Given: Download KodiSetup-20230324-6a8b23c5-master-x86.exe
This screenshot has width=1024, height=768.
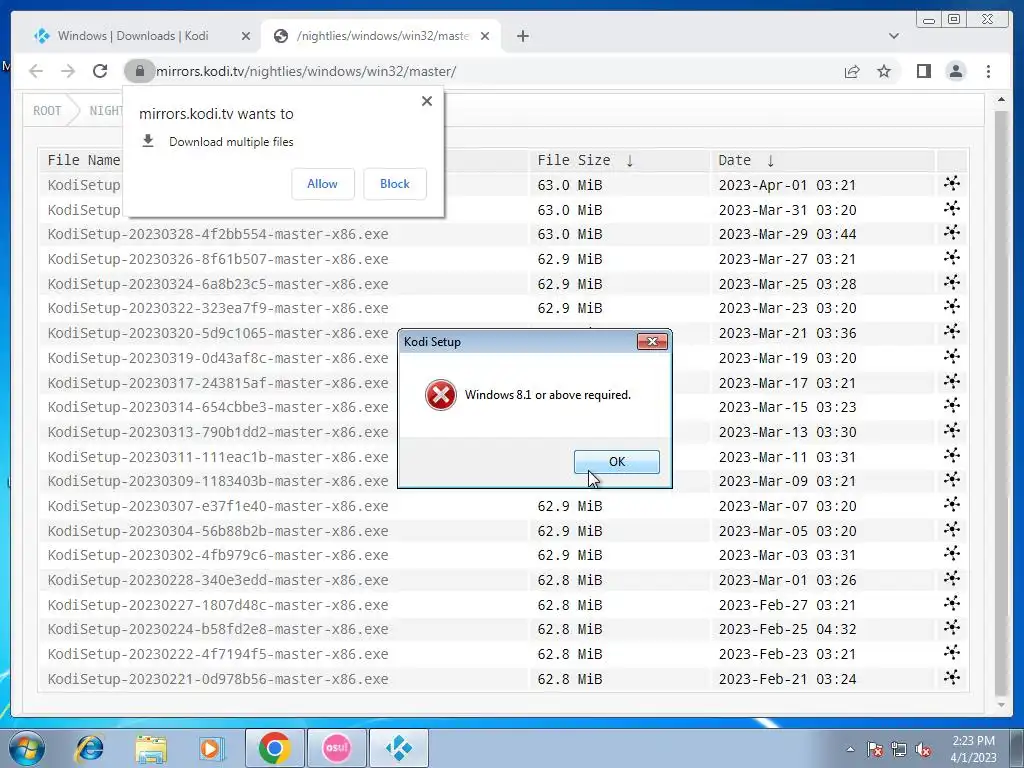Looking at the screenshot, I should pyautogui.click(x=218, y=284).
